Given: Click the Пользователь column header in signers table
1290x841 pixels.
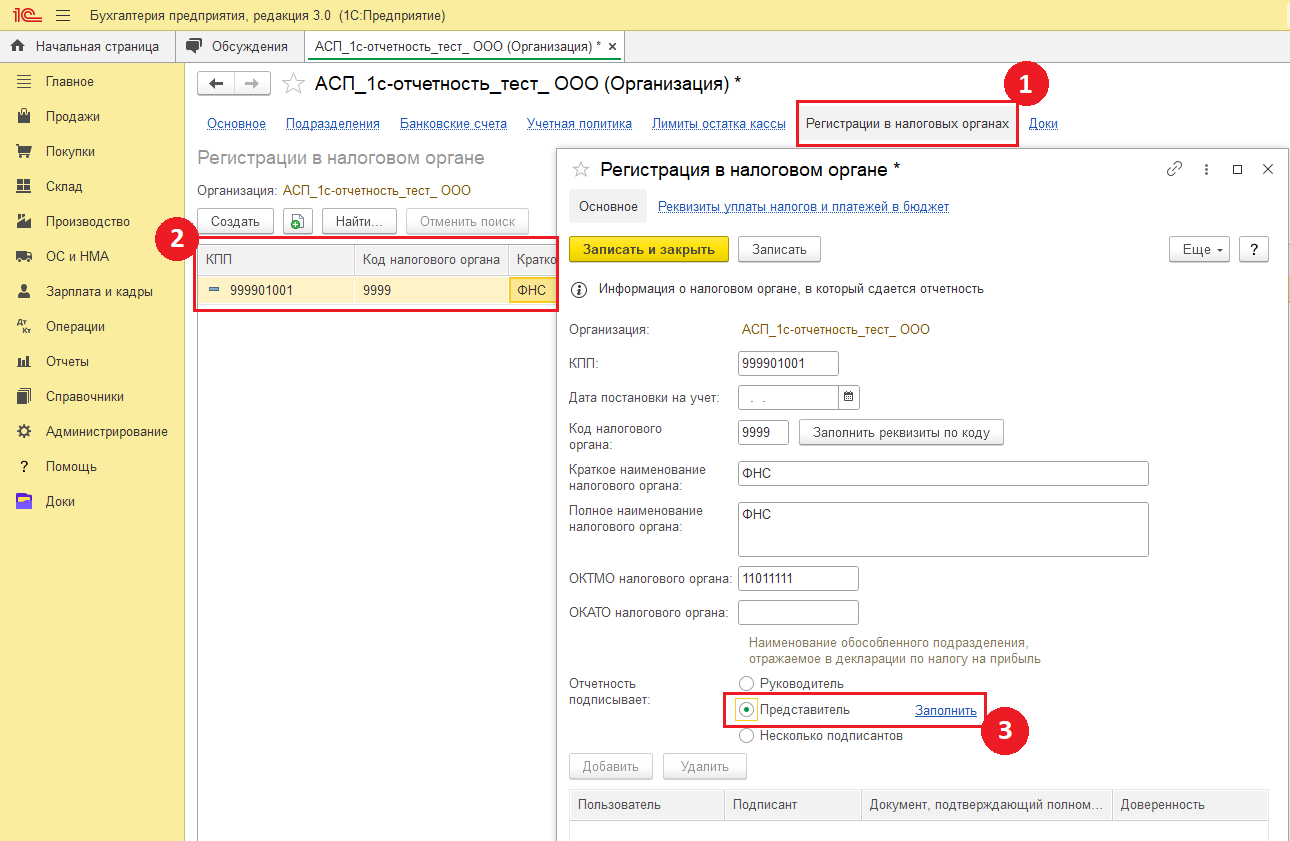Looking at the screenshot, I should point(647,804).
